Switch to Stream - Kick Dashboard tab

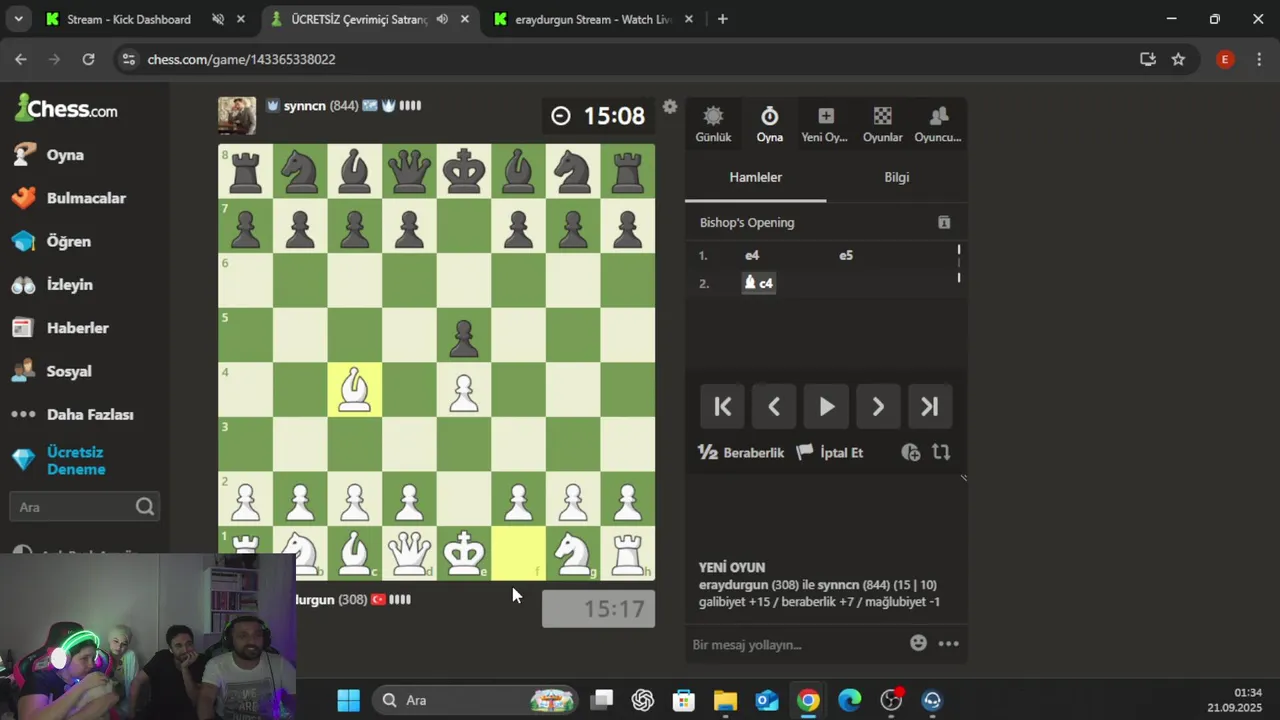[128, 19]
